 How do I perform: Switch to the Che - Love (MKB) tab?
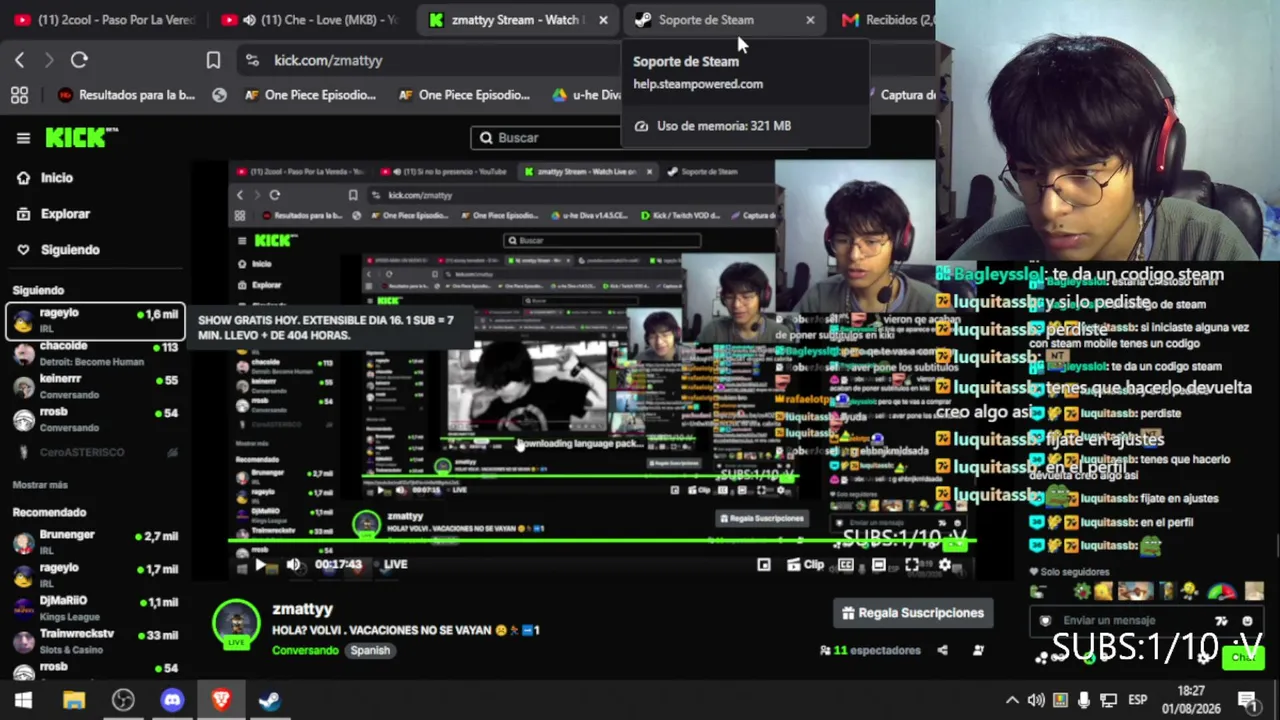pyautogui.click(x=309, y=20)
